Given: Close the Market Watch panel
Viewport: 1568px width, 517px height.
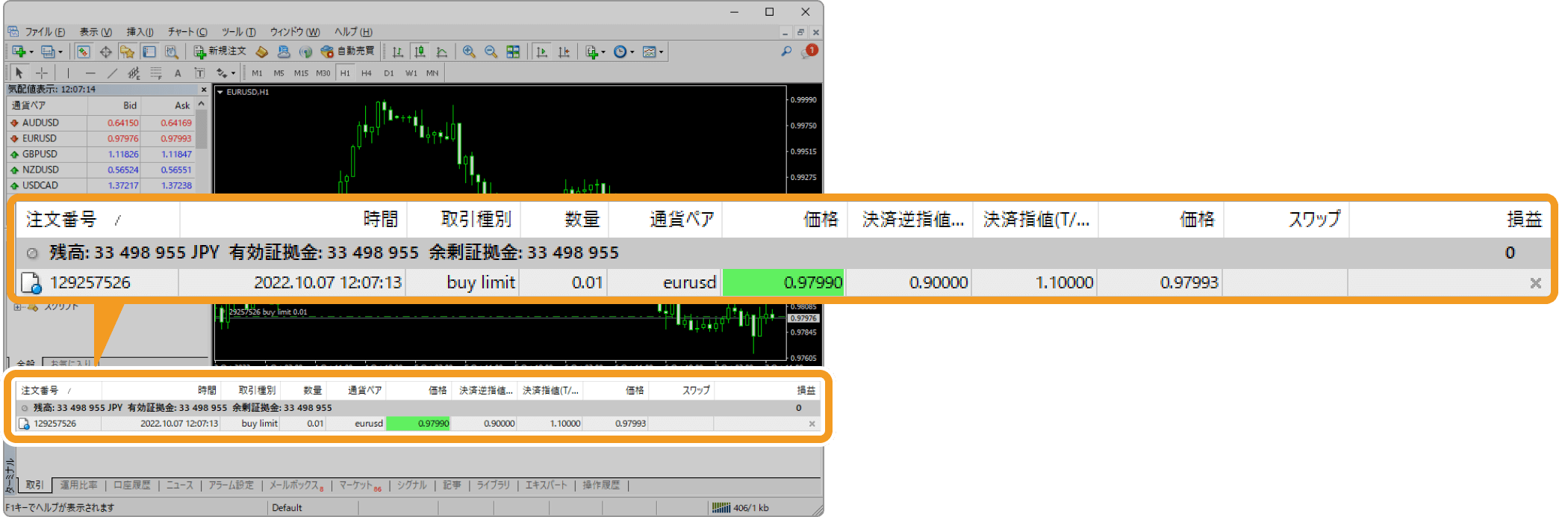Looking at the screenshot, I should click(204, 89).
